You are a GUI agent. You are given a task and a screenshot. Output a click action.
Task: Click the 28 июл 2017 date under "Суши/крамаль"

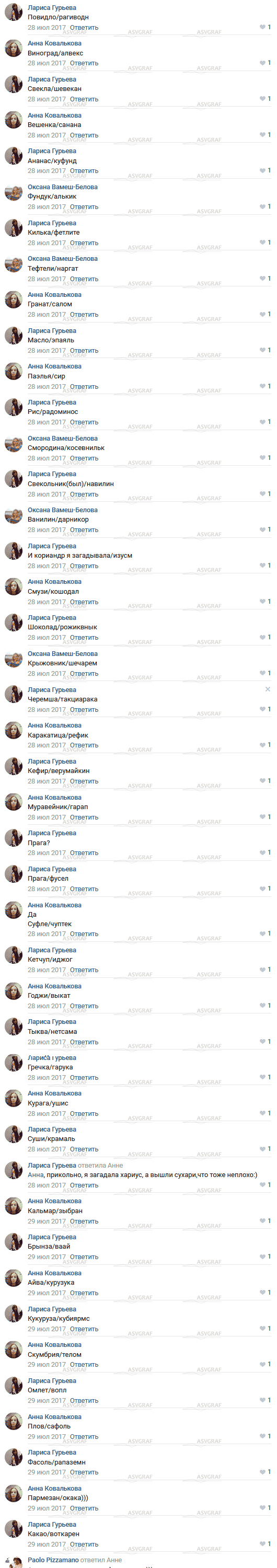47,1150
